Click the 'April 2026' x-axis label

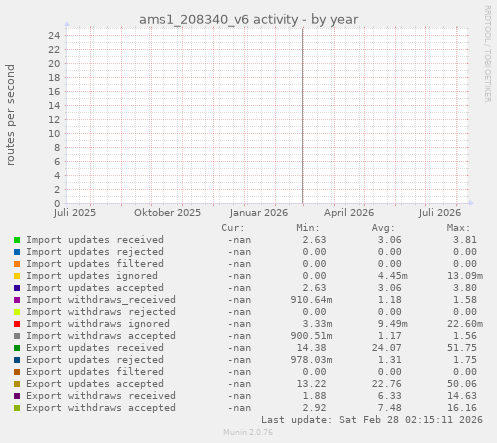(x=349, y=213)
